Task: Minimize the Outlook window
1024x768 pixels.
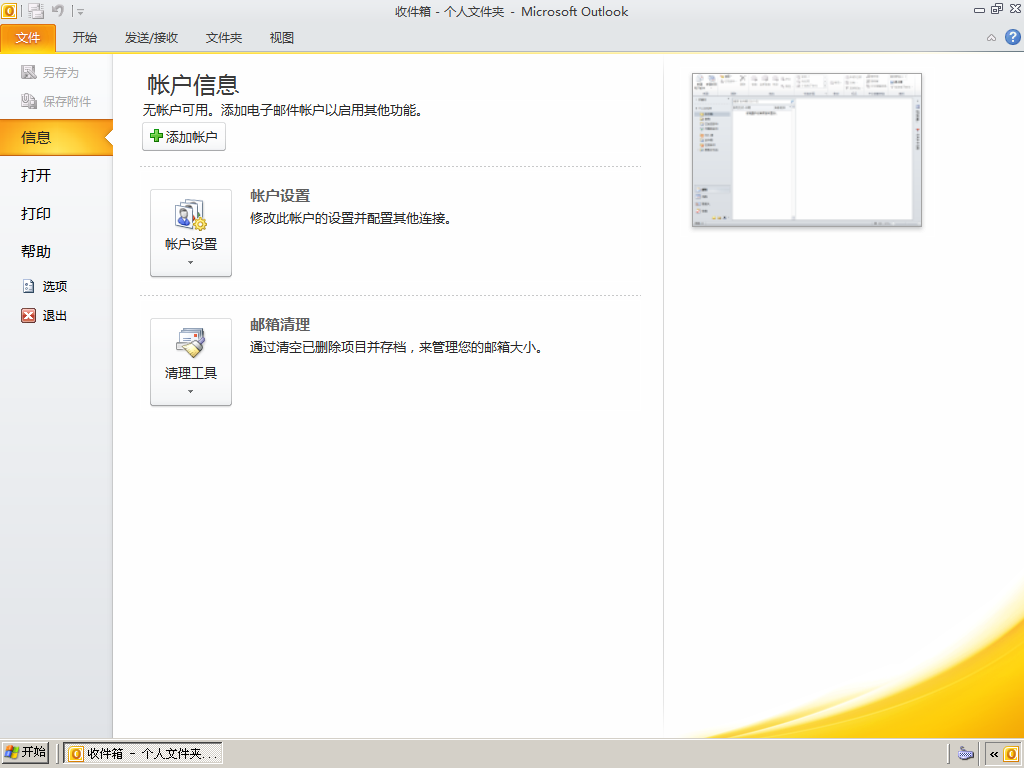Action: (x=979, y=10)
